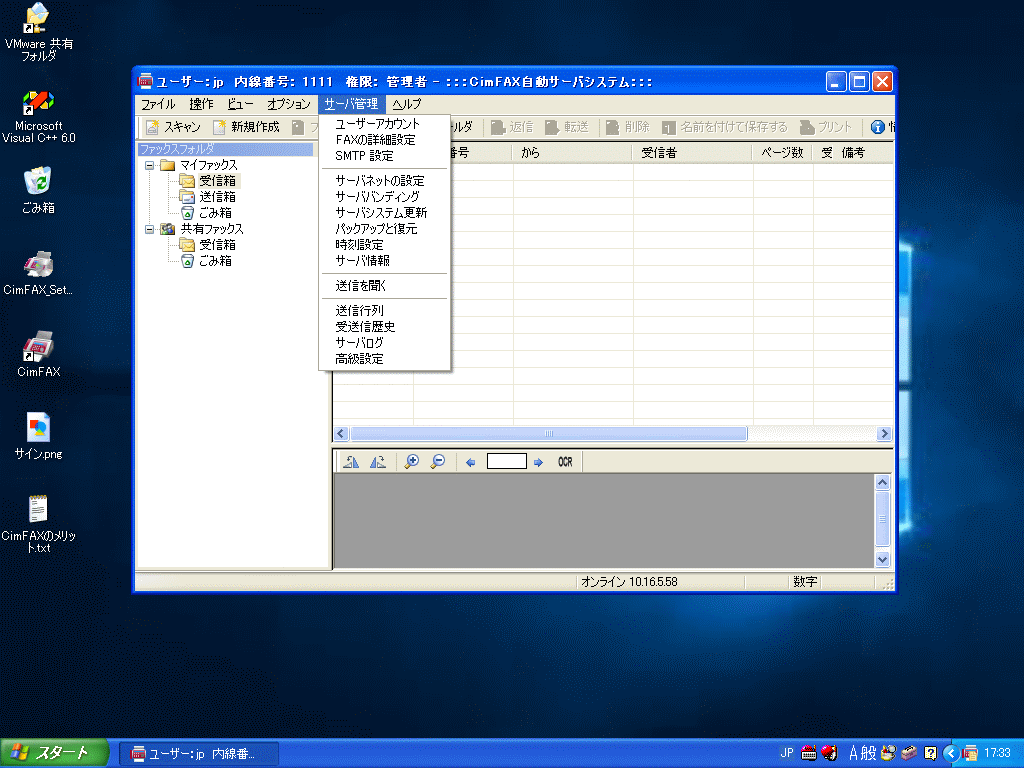
Task: Click the スタート start button
Action: click(x=54, y=753)
